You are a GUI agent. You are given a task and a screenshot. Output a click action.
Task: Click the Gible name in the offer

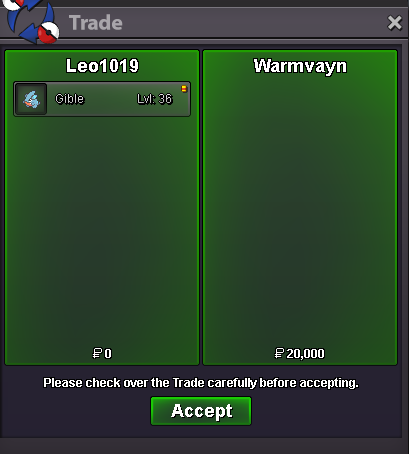[x=70, y=99]
